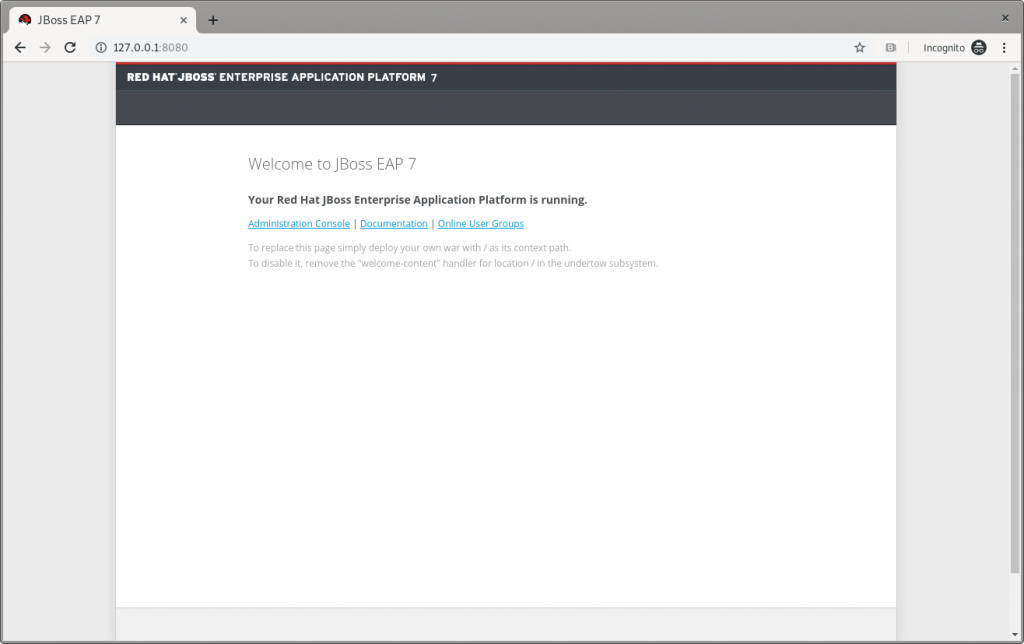
Task: View site information icon beside 127.0.0.1
Action: point(100,47)
